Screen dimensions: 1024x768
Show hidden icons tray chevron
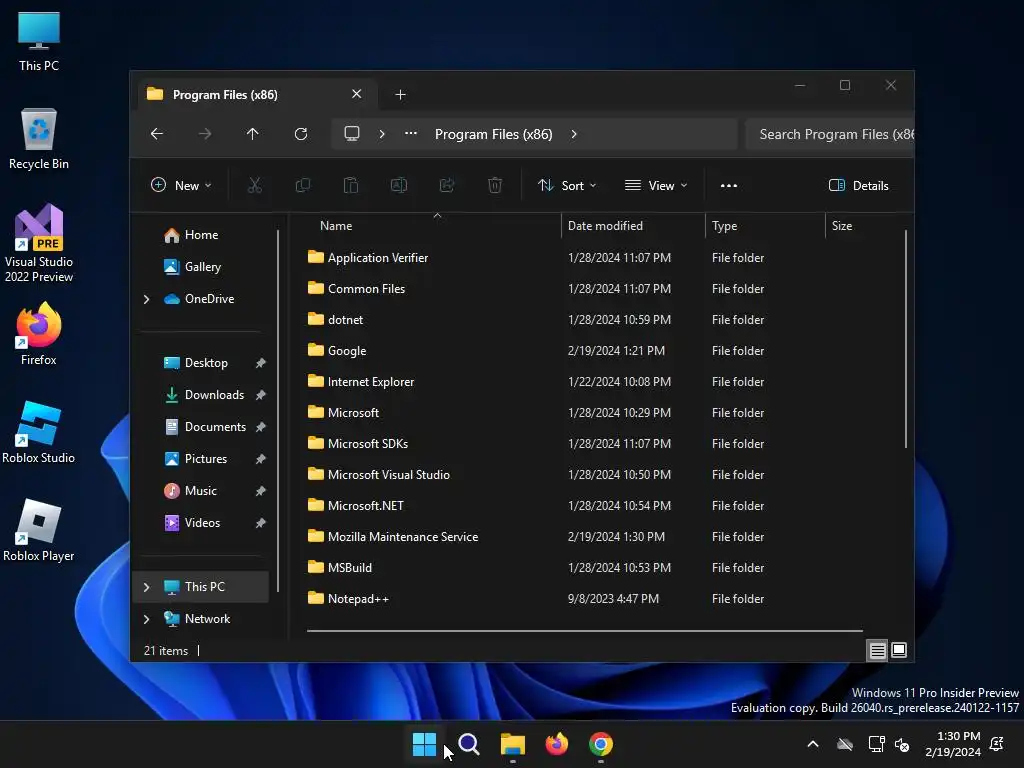click(x=813, y=744)
